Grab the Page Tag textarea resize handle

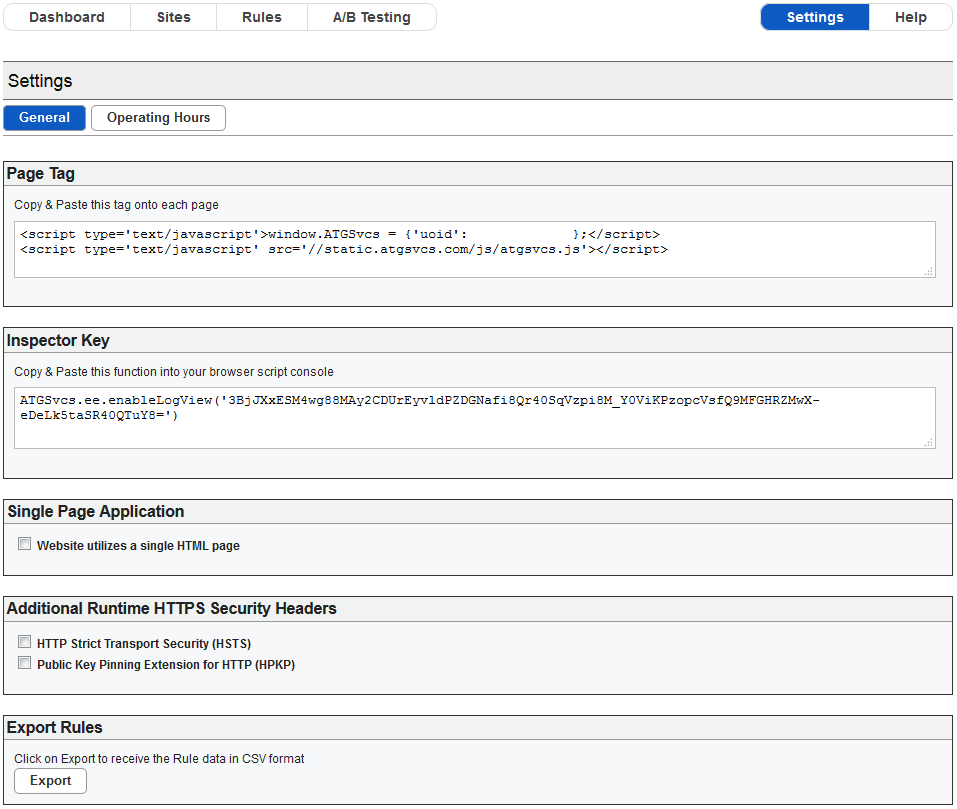point(929,271)
